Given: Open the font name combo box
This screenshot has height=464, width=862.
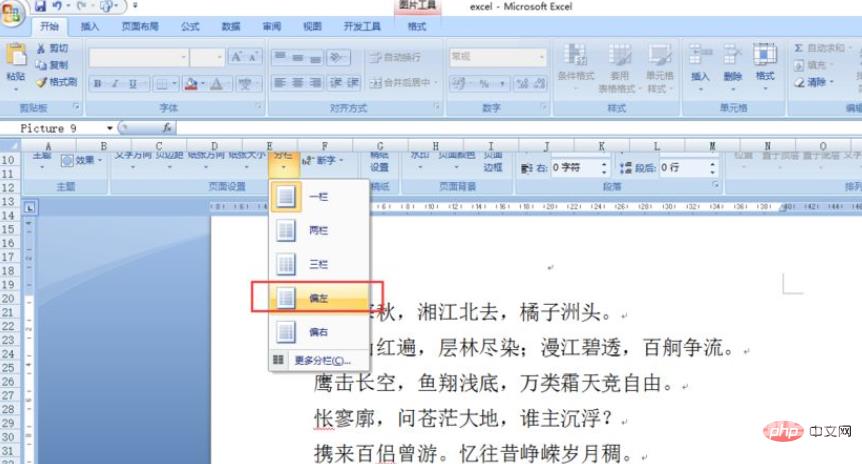Looking at the screenshot, I should [137, 57].
